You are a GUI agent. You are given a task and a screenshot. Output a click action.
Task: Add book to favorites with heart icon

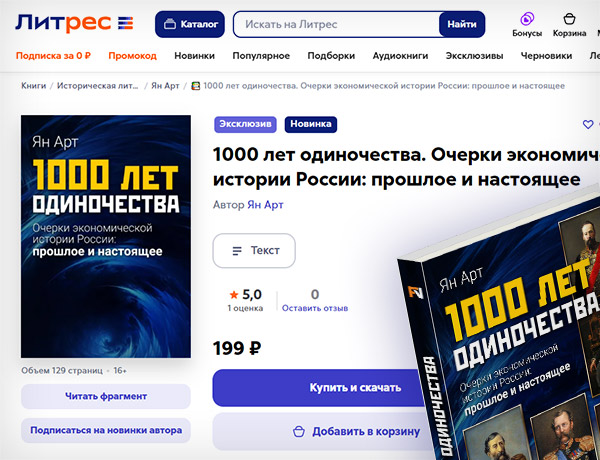pos(588,124)
